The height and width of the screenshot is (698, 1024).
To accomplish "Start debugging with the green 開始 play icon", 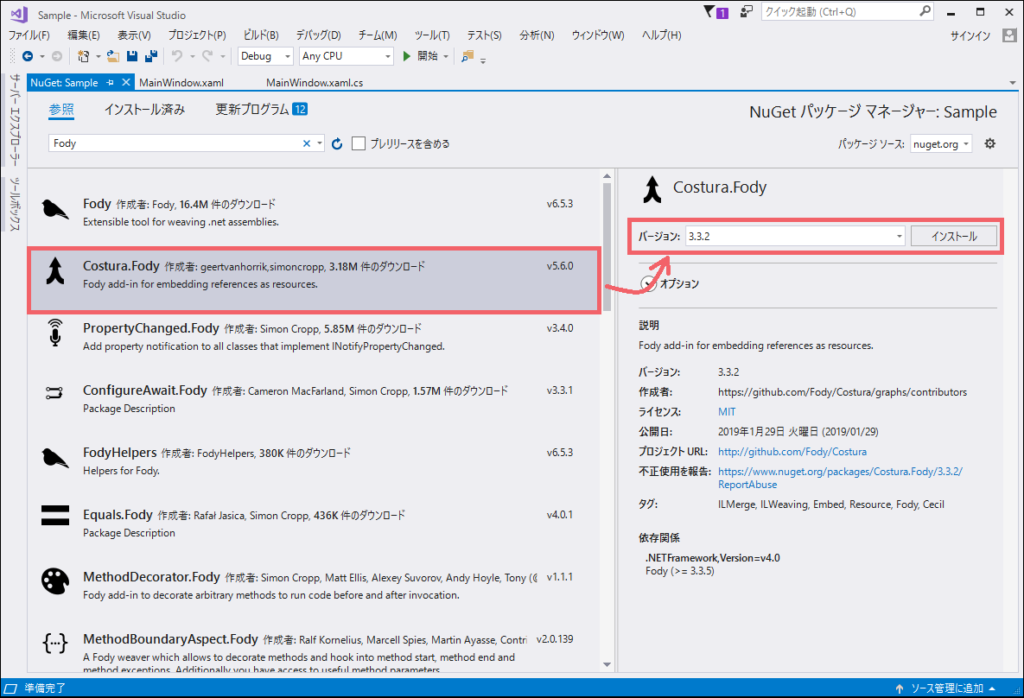I will tap(407, 56).
